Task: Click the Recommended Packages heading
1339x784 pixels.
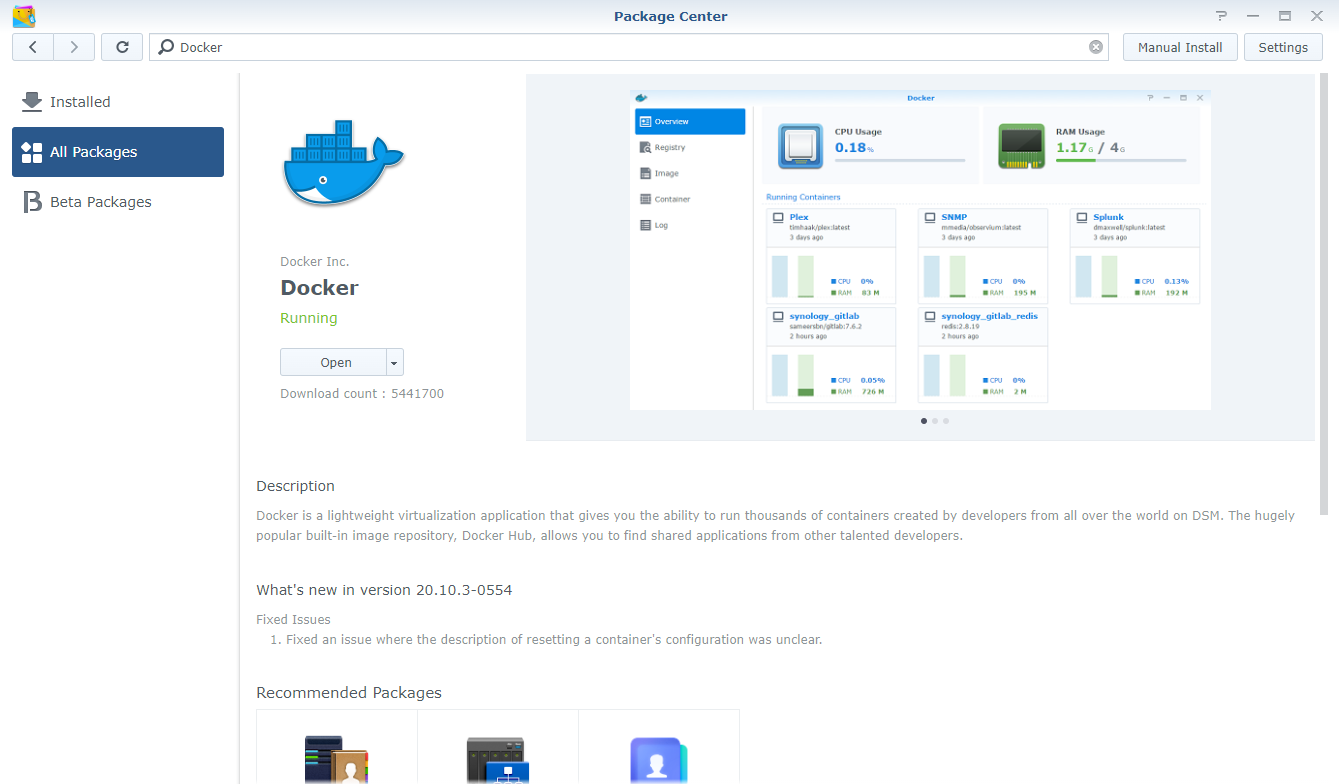Action: [349, 693]
